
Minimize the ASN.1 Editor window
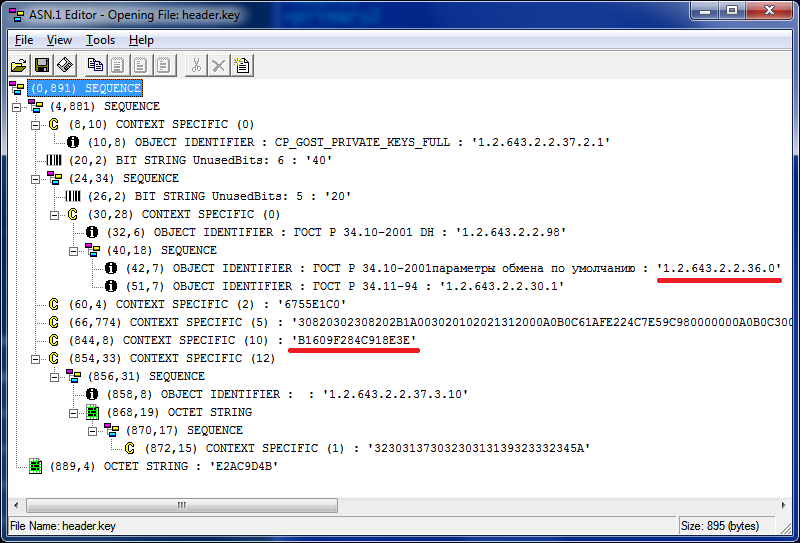click(x=706, y=10)
